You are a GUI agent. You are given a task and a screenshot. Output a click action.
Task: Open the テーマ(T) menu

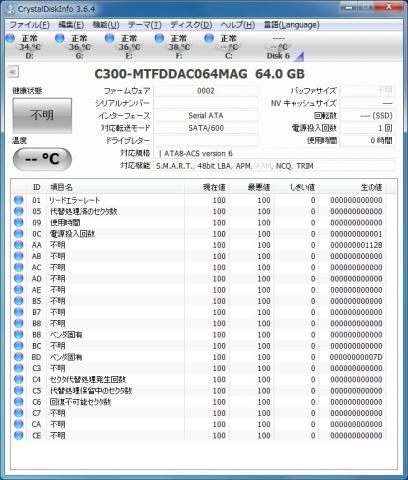[144, 25]
